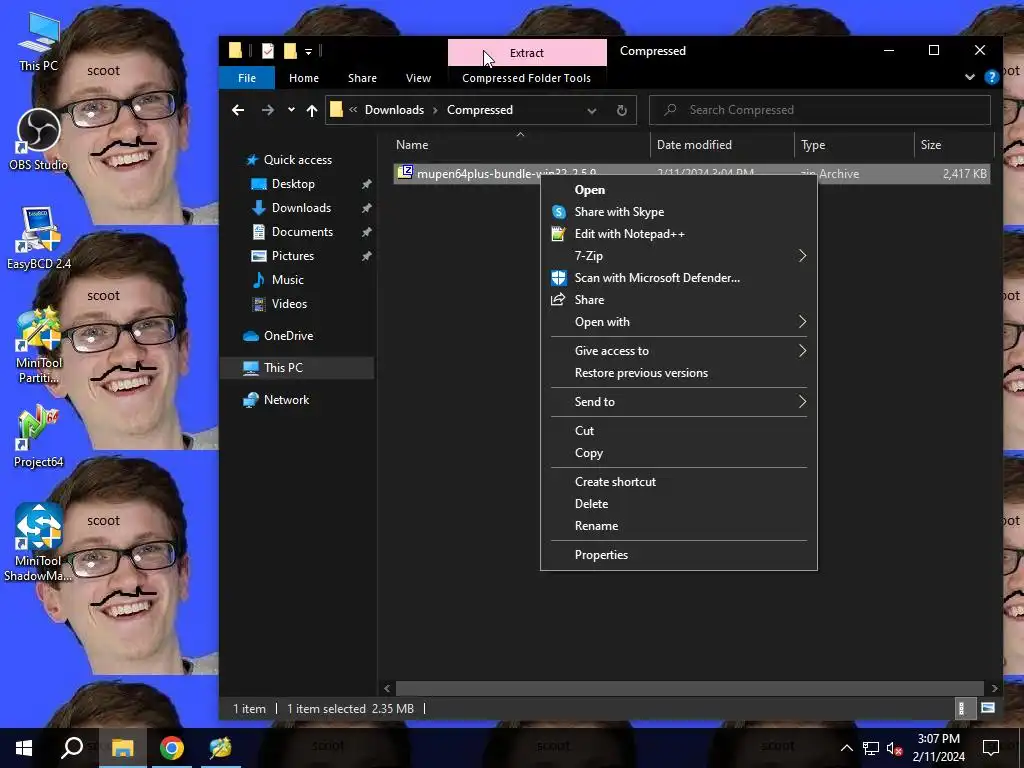Select Open in context menu
Screen dimensions: 1024x768
point(679,190)
